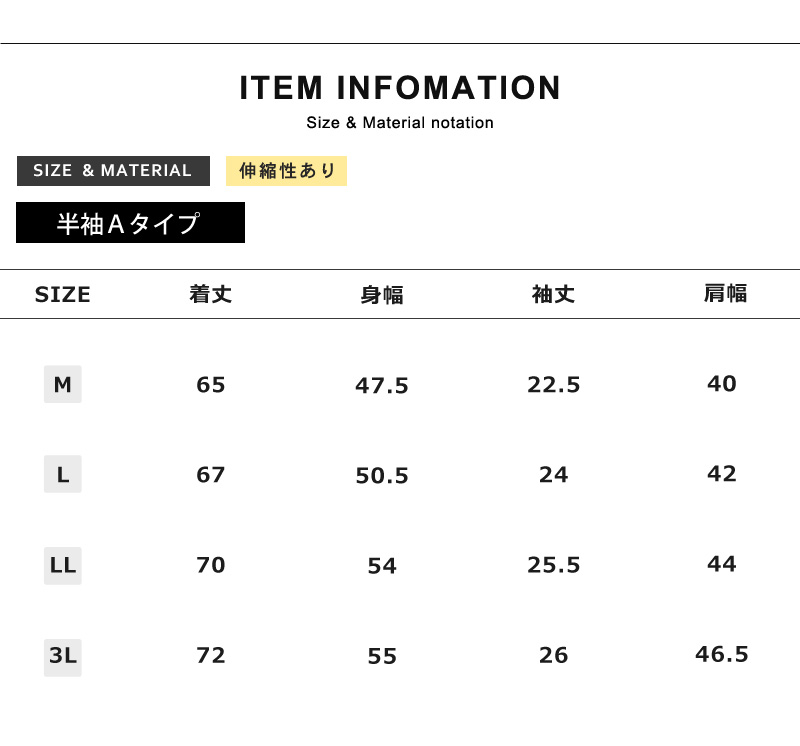Viewport: 800px width, 746px height.
Task: Click the LL size badge
Action: click(62, 565)
